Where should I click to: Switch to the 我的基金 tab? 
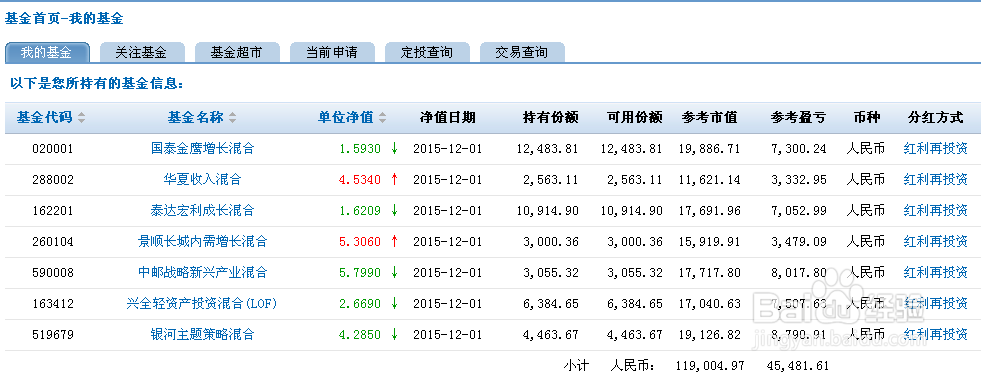tap(47, 53)
